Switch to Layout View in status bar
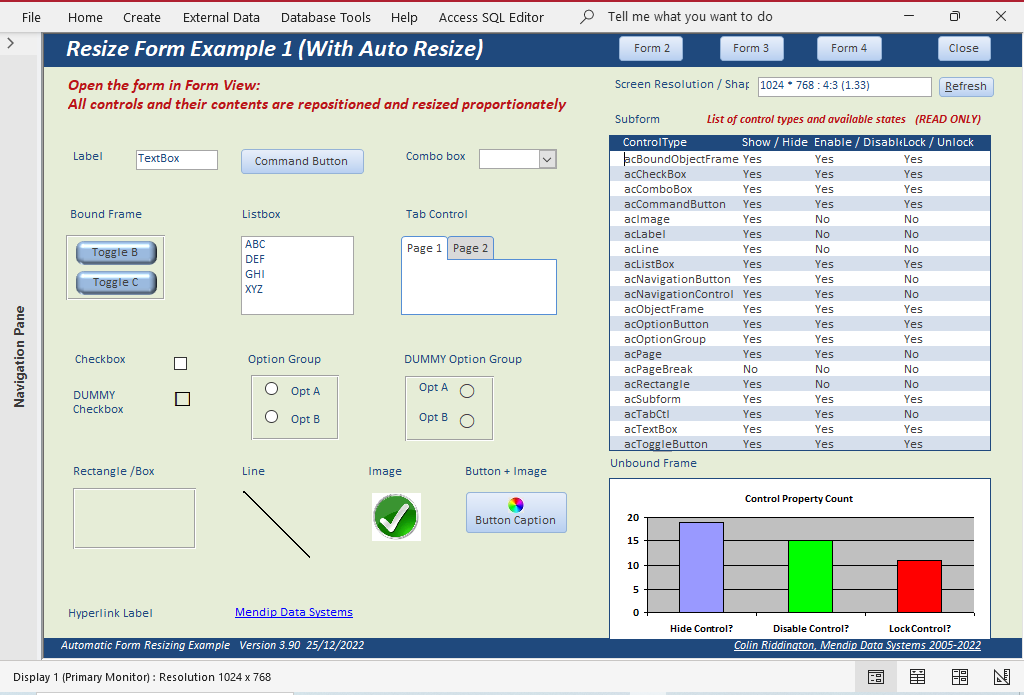The height and width of the screenshot is (695, 1024). 959,677
